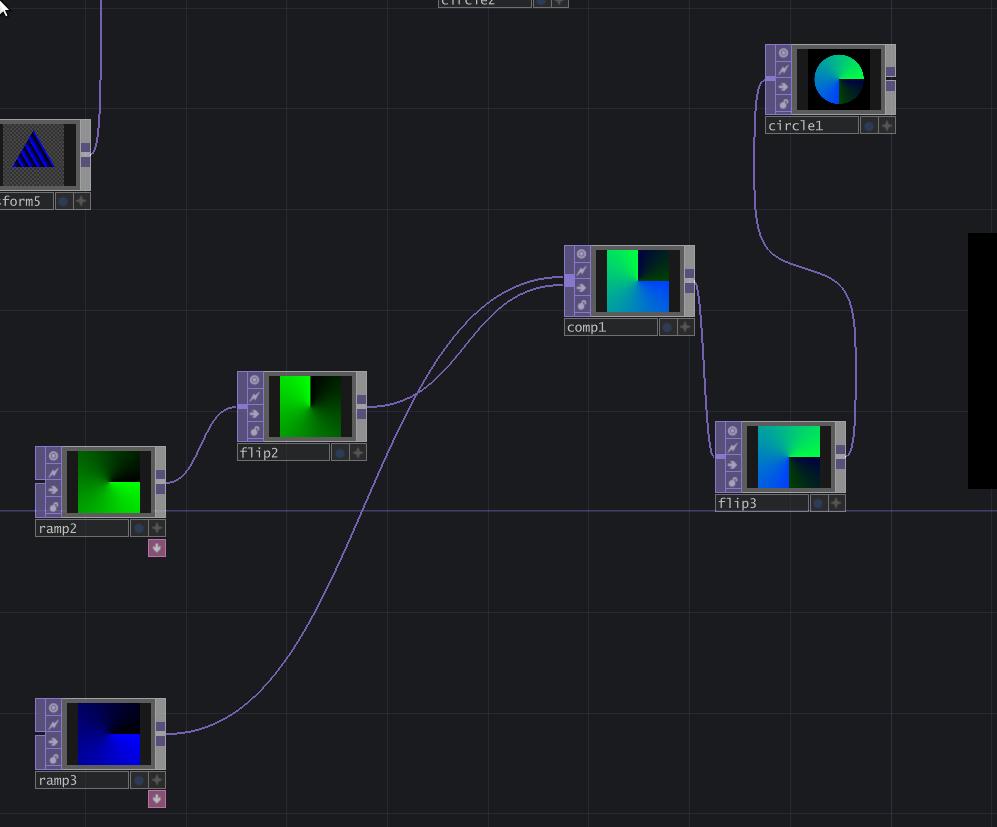Select the ramp2 node name label

(82, 528)
